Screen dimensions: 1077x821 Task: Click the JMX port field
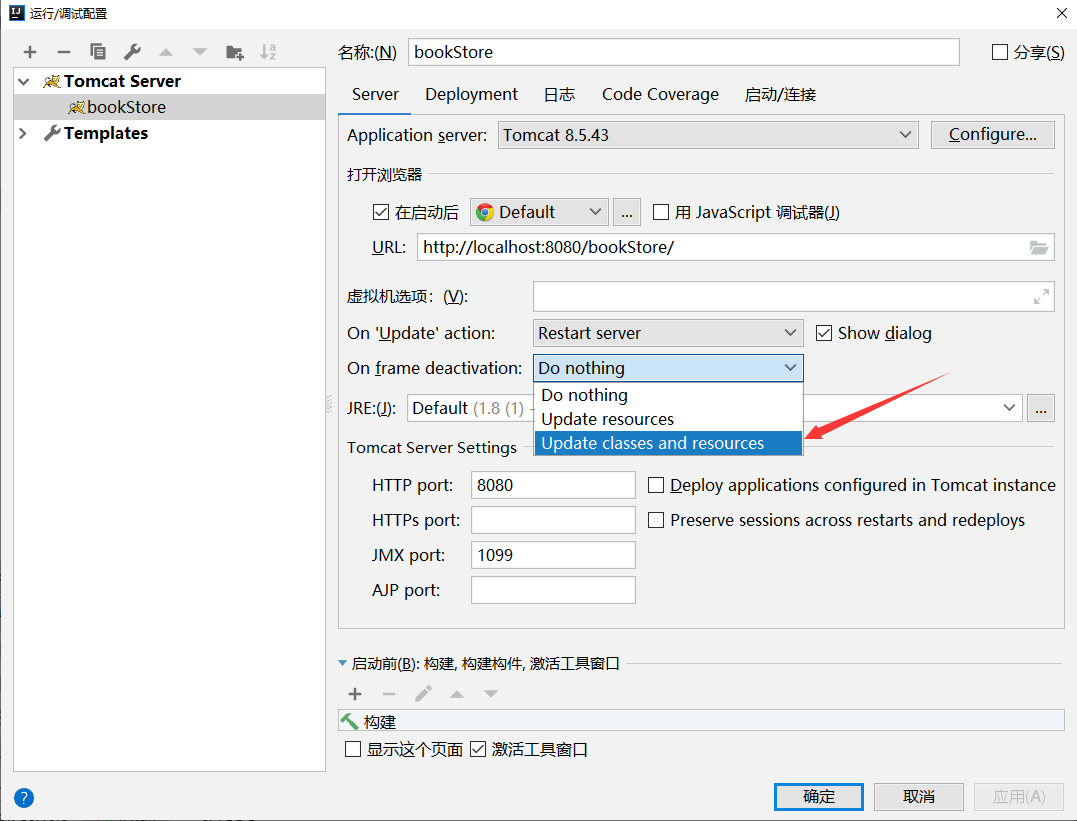click(553, 555)
